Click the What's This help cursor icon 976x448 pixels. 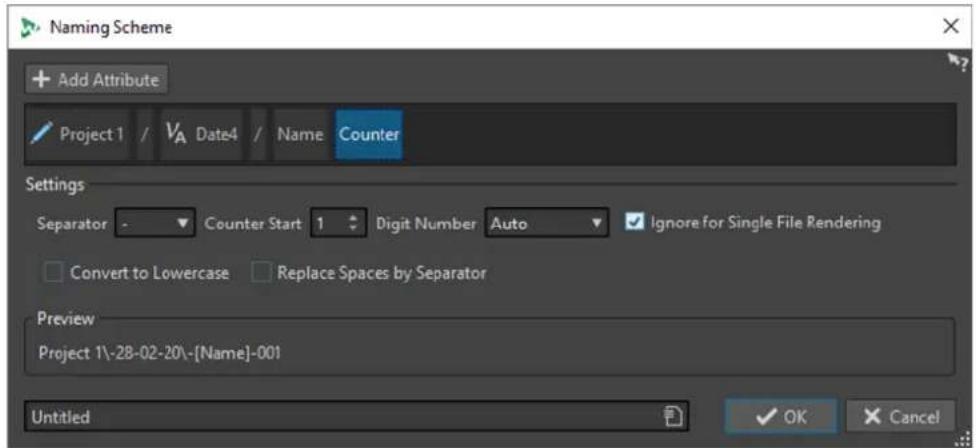(x=957, y=62)
